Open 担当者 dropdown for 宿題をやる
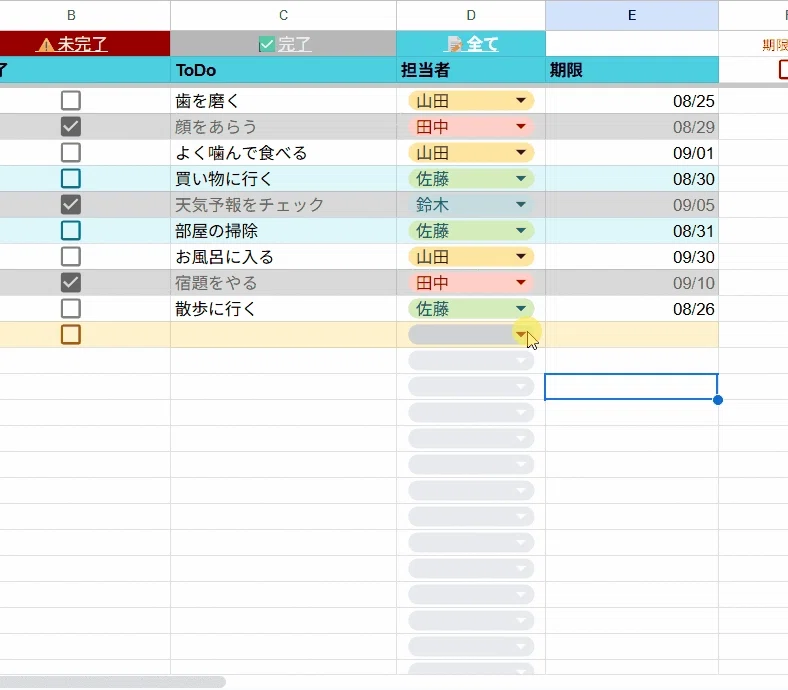This screenshot has width=788, height=690. [521, 282]
